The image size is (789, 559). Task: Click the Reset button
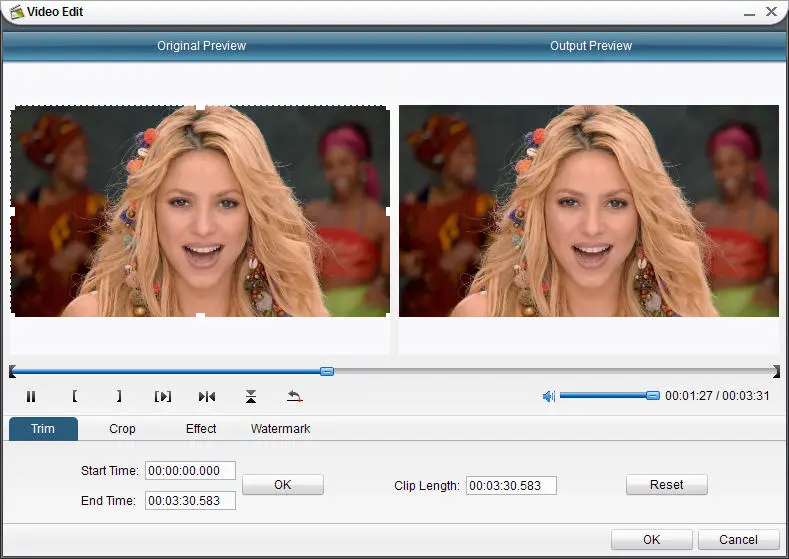point(667,485)
